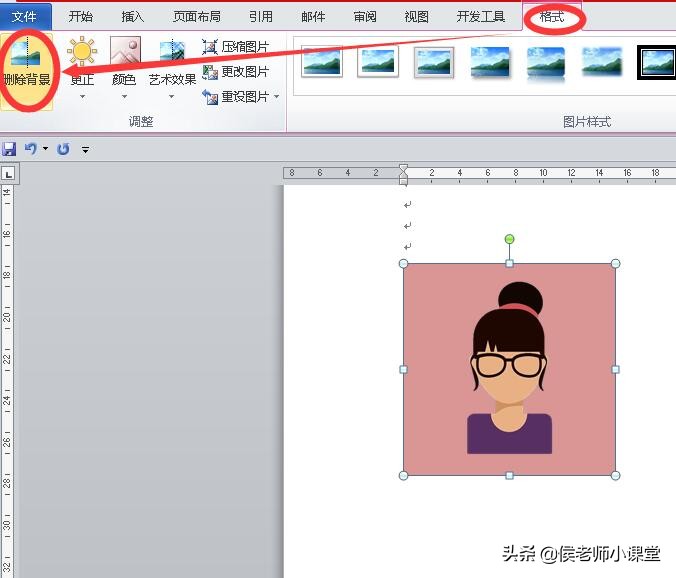This screenshot has height=578, width=676.
Task: Apply the sixth soft-edge picture style
Action: [x=602, y=62]
